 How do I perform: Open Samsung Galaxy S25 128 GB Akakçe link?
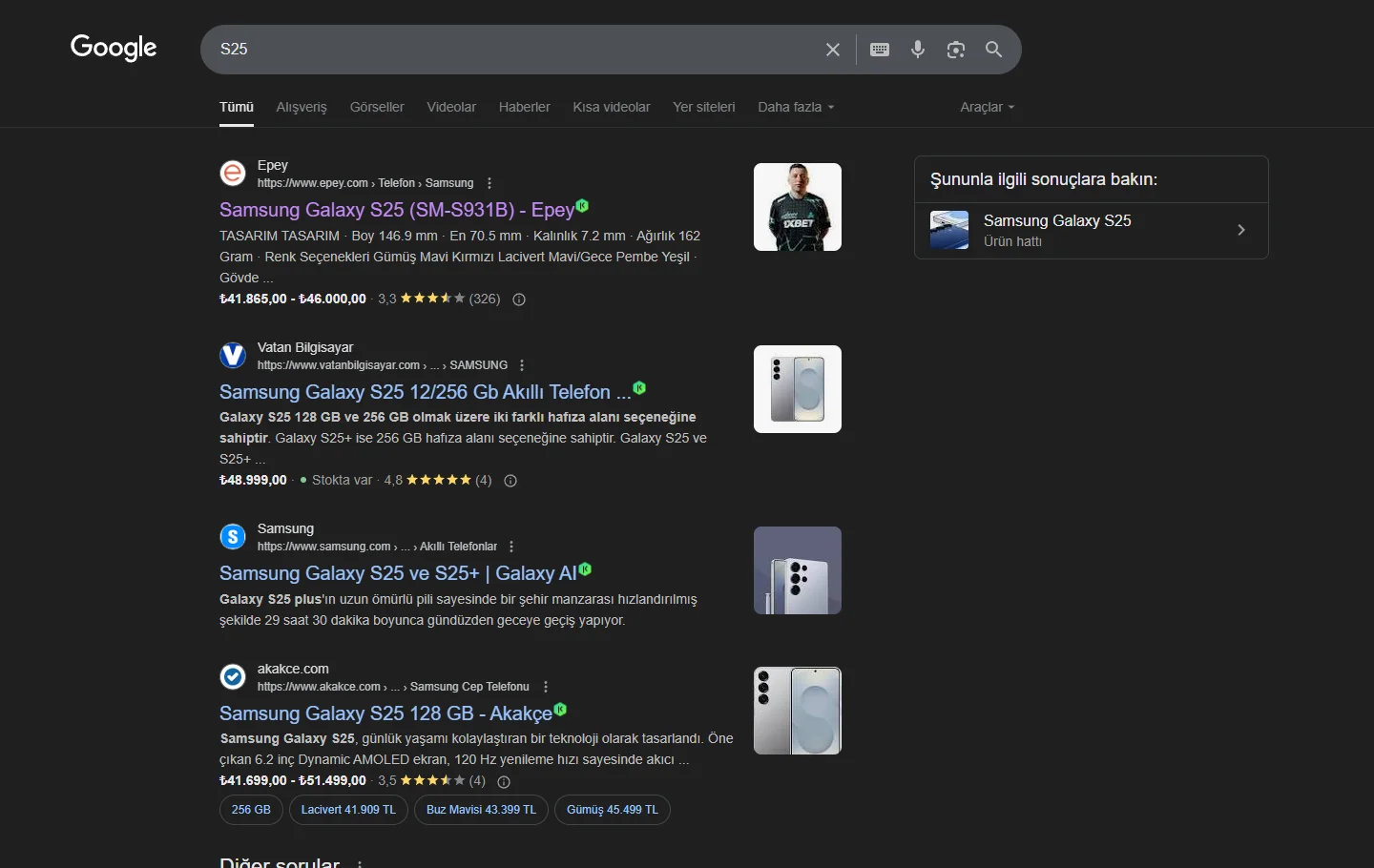point(385,713)
